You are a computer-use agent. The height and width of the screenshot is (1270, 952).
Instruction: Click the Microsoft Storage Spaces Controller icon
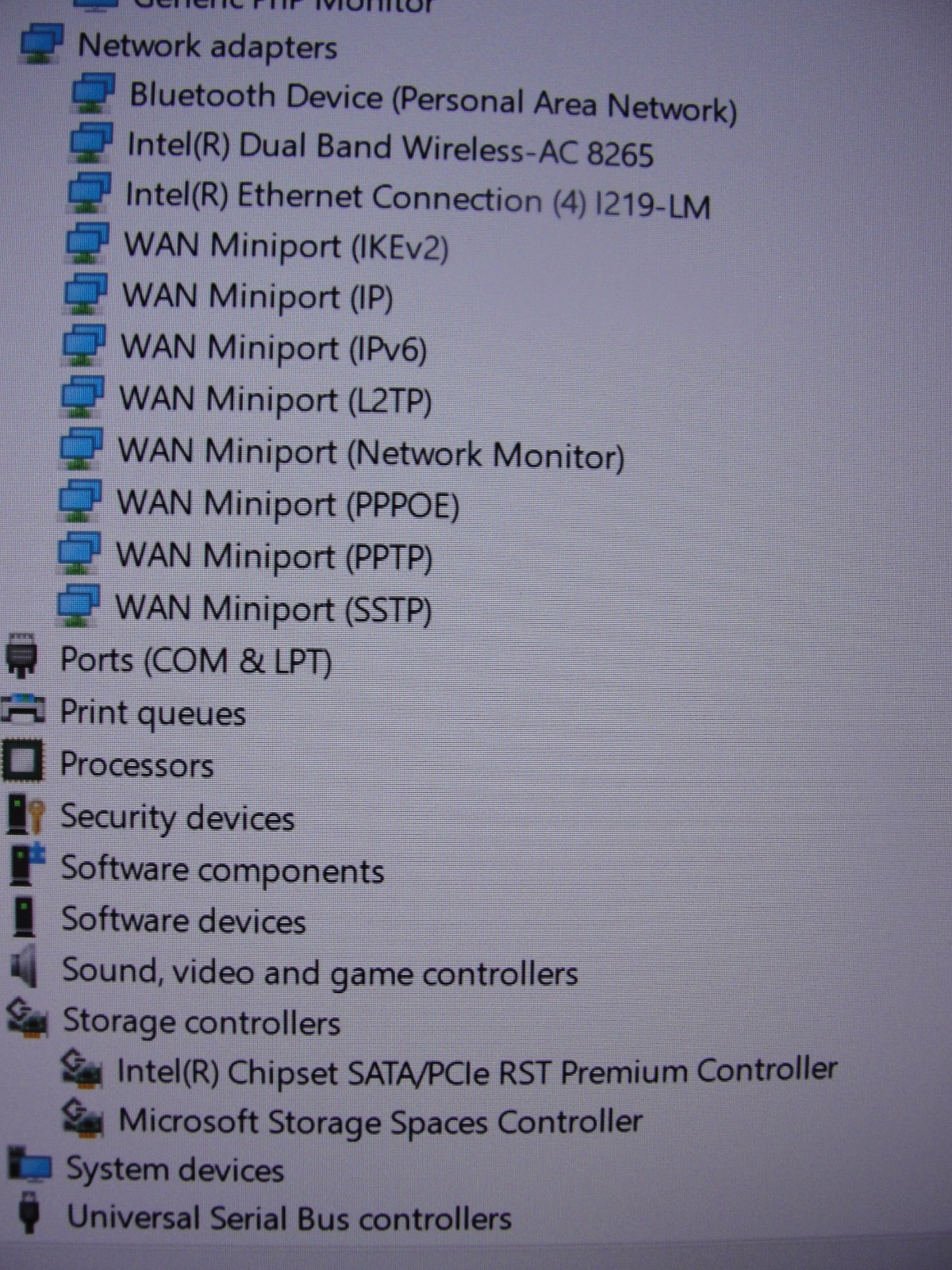click(83, 1118)
